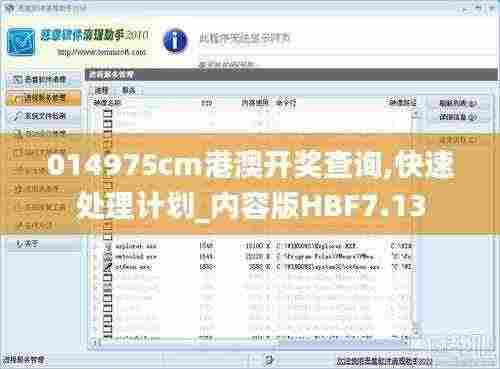Open the malware cleanup sidebar item
Screen dimensions: 500x369
43,79
